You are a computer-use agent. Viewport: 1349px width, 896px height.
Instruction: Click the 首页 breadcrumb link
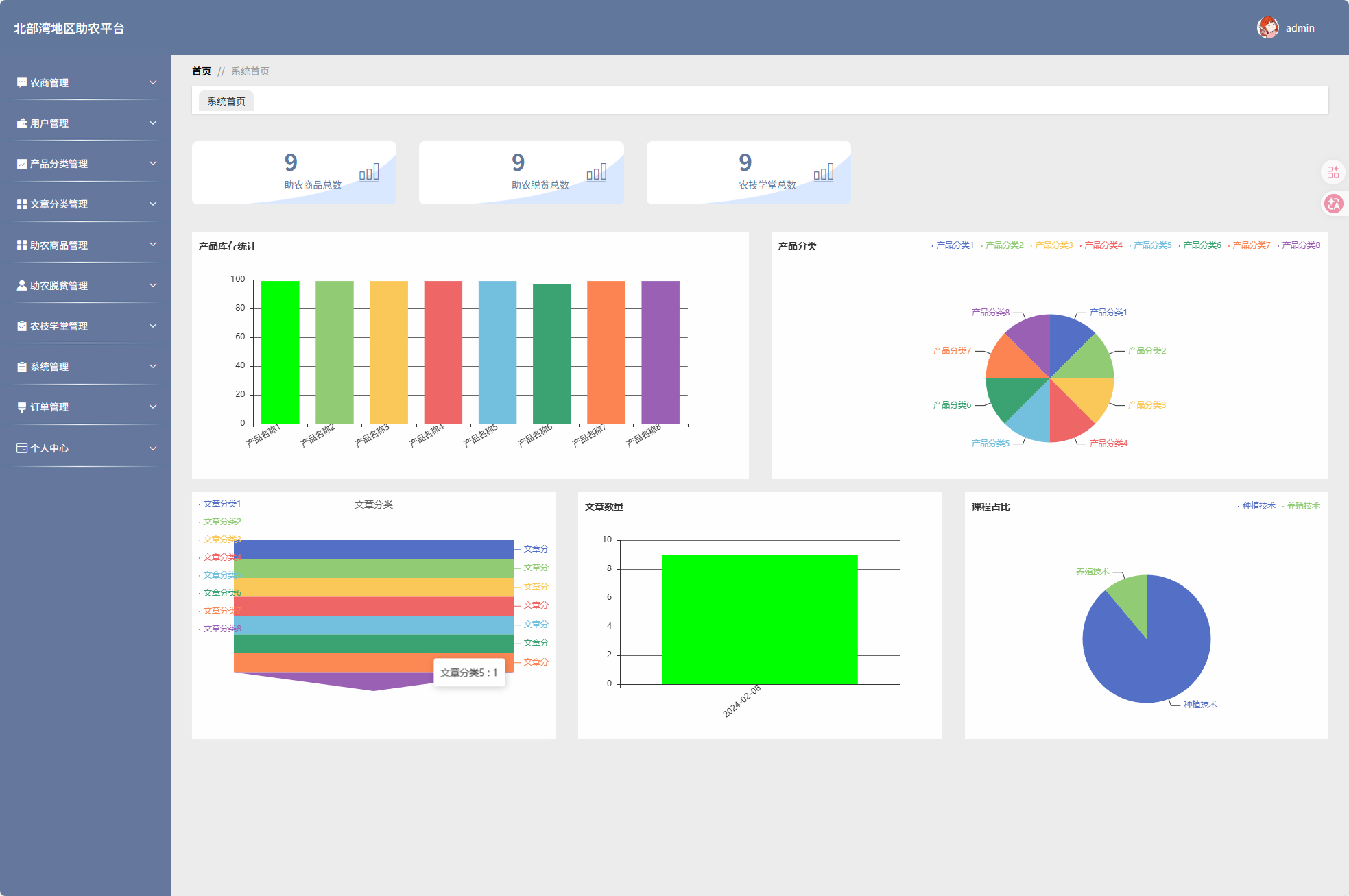point(202,71)
